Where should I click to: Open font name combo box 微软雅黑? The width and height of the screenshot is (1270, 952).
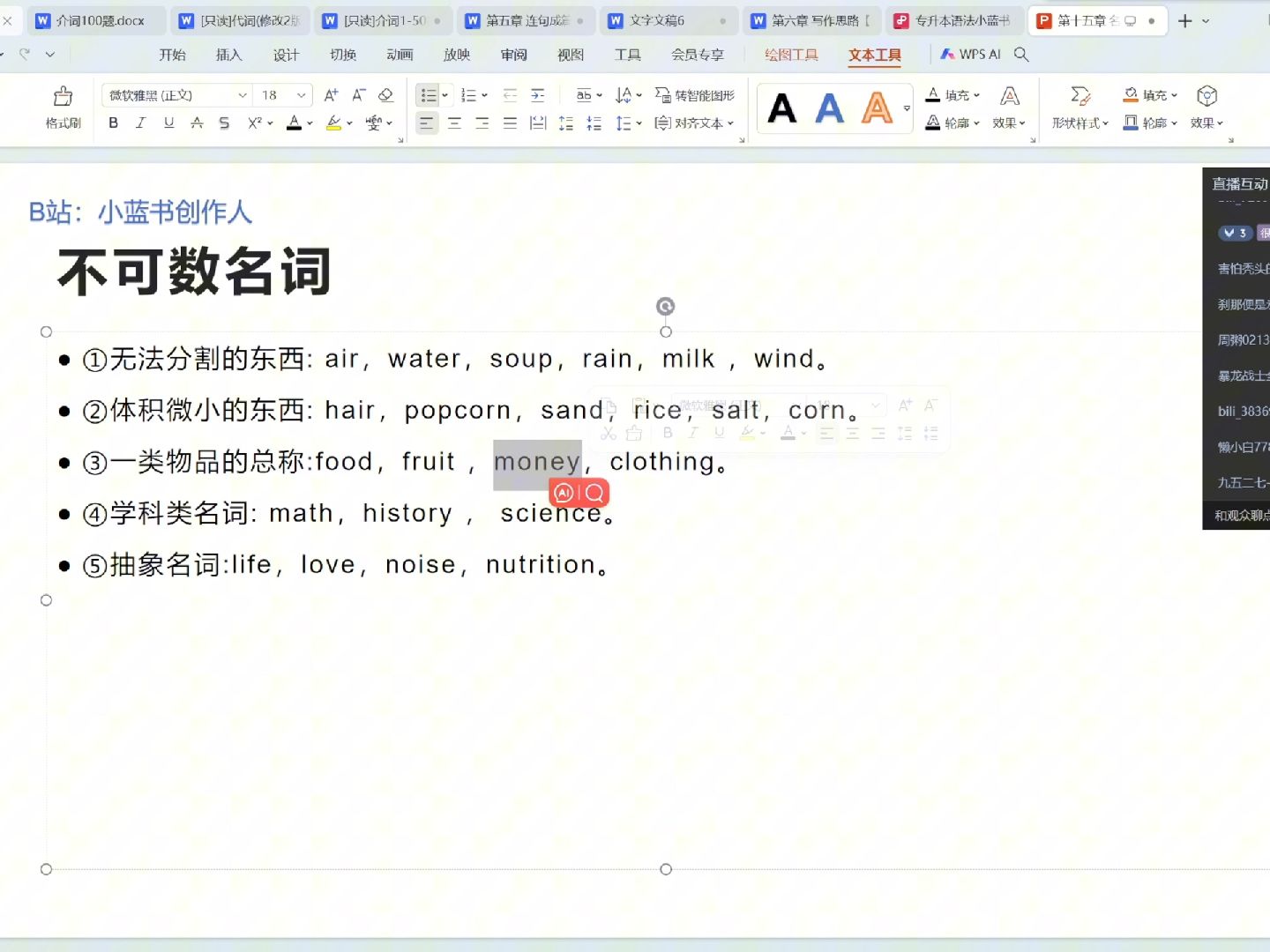(177, 95)
